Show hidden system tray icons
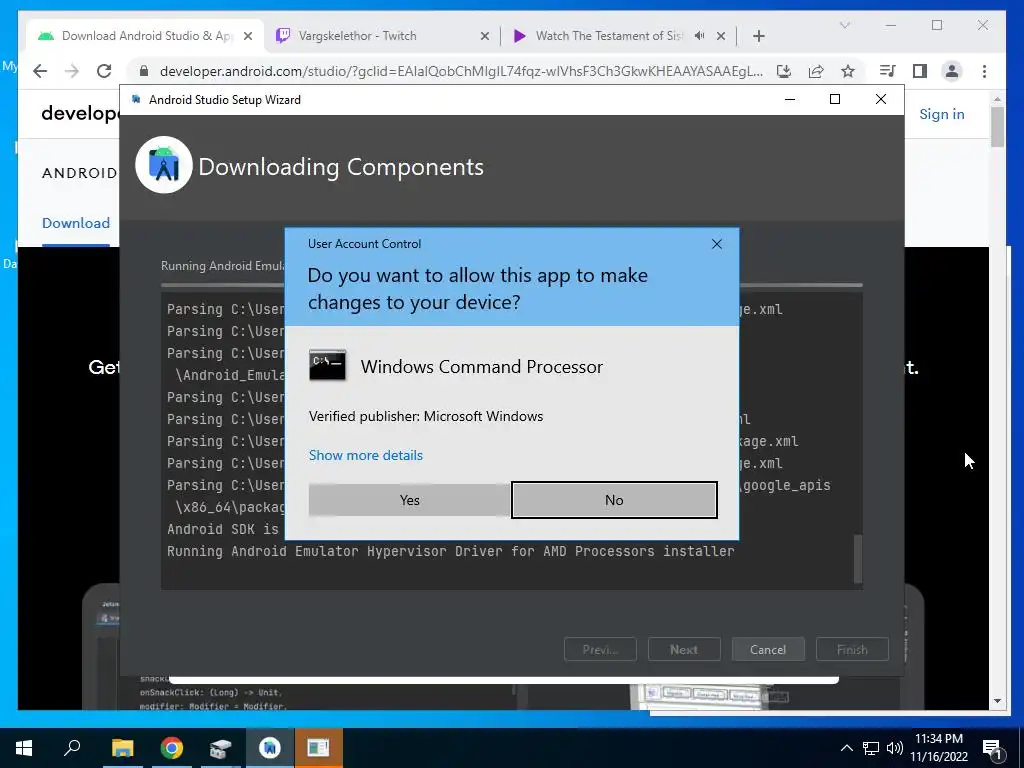 click(x=846, y=748)
